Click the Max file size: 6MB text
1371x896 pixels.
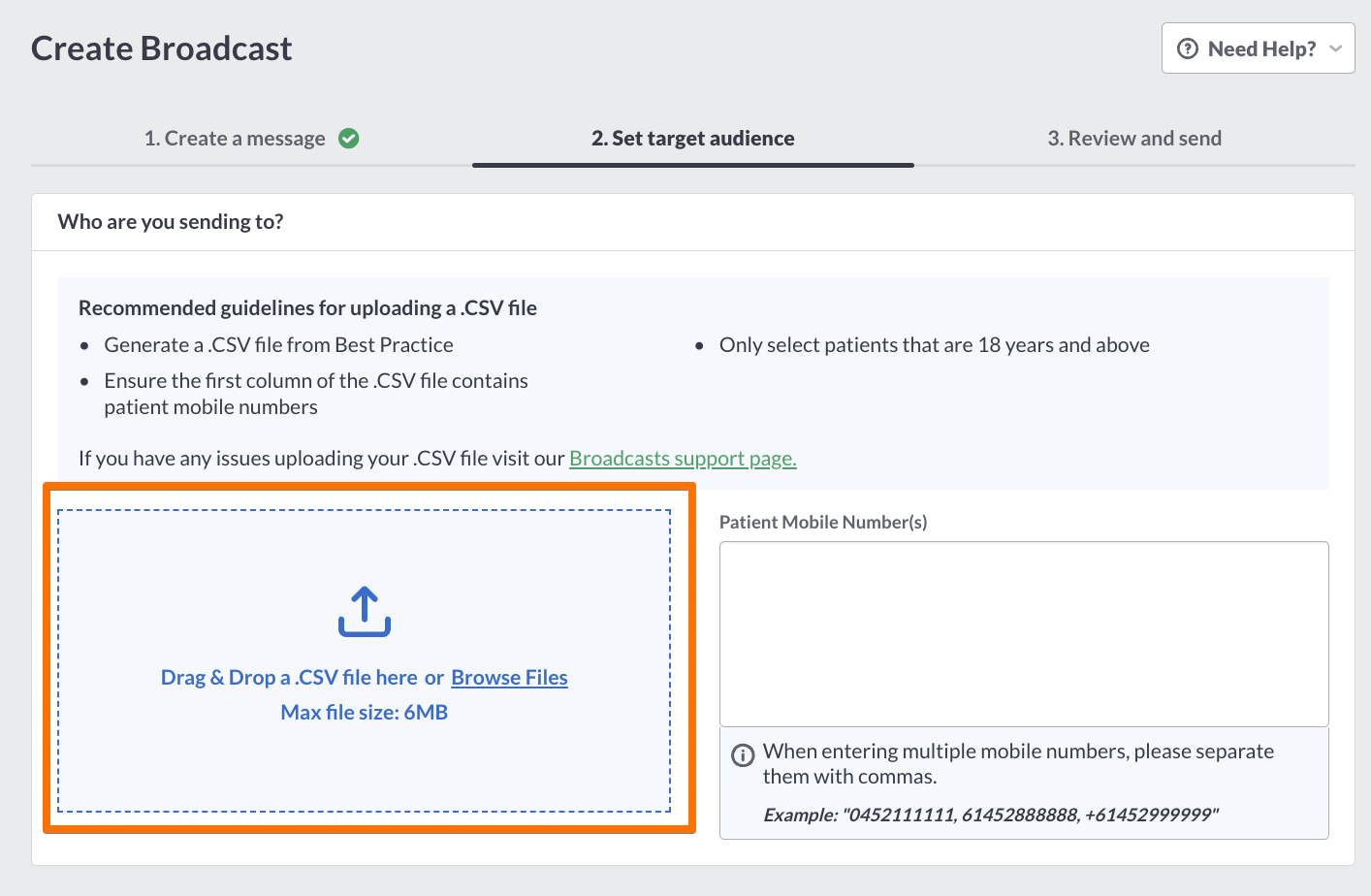click(x=365, y=713)
